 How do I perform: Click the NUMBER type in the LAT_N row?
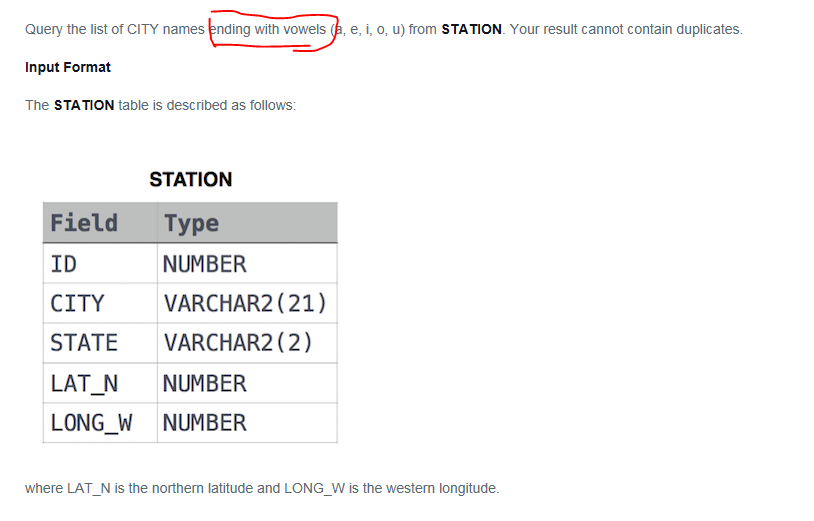[x=247, y=383]
